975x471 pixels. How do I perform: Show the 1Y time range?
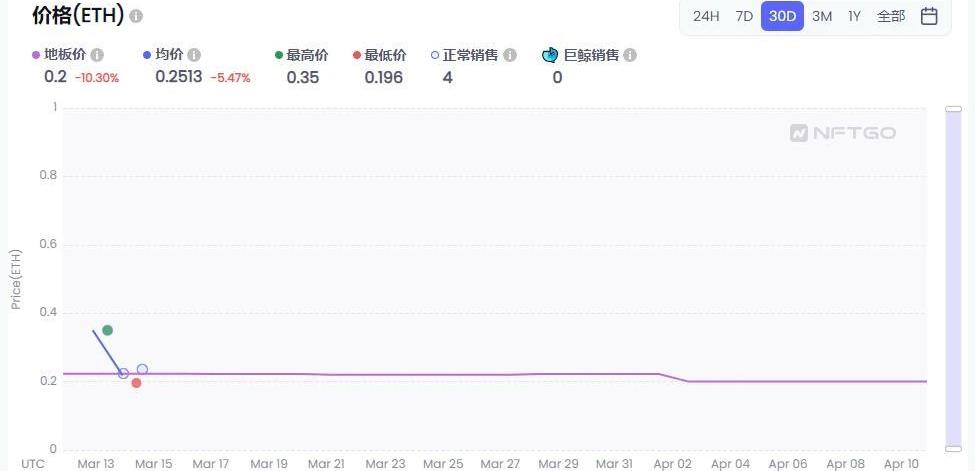[x=854, y=16]
